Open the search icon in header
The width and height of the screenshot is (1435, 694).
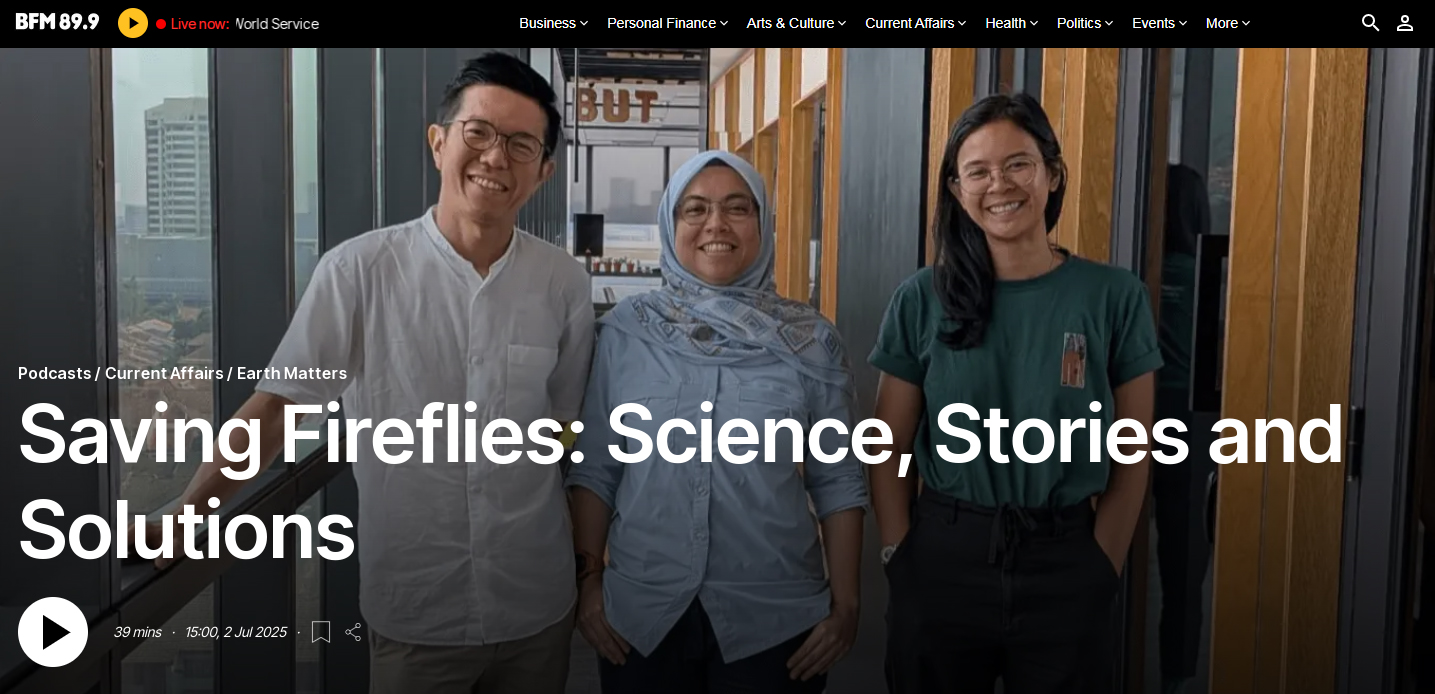[1370, 23]
